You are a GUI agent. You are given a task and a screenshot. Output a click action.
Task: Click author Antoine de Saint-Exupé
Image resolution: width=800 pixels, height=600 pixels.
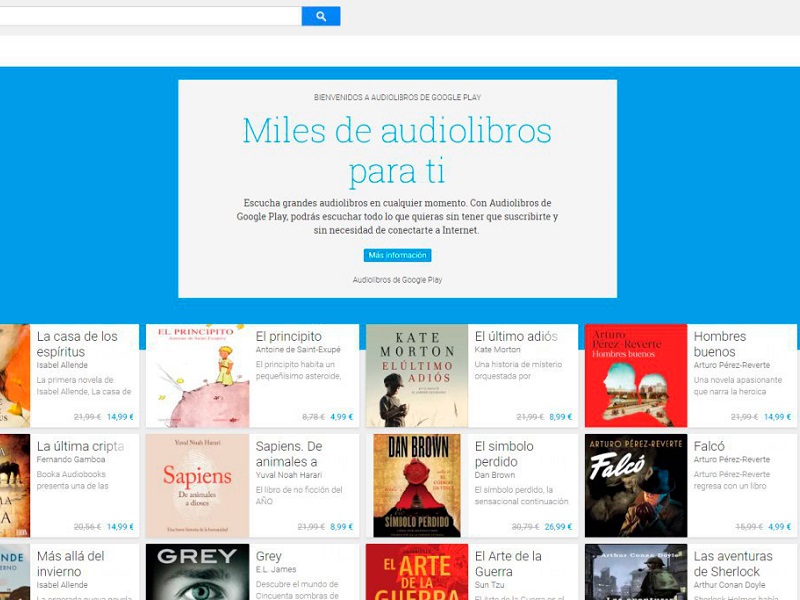[x=298, y=349]
